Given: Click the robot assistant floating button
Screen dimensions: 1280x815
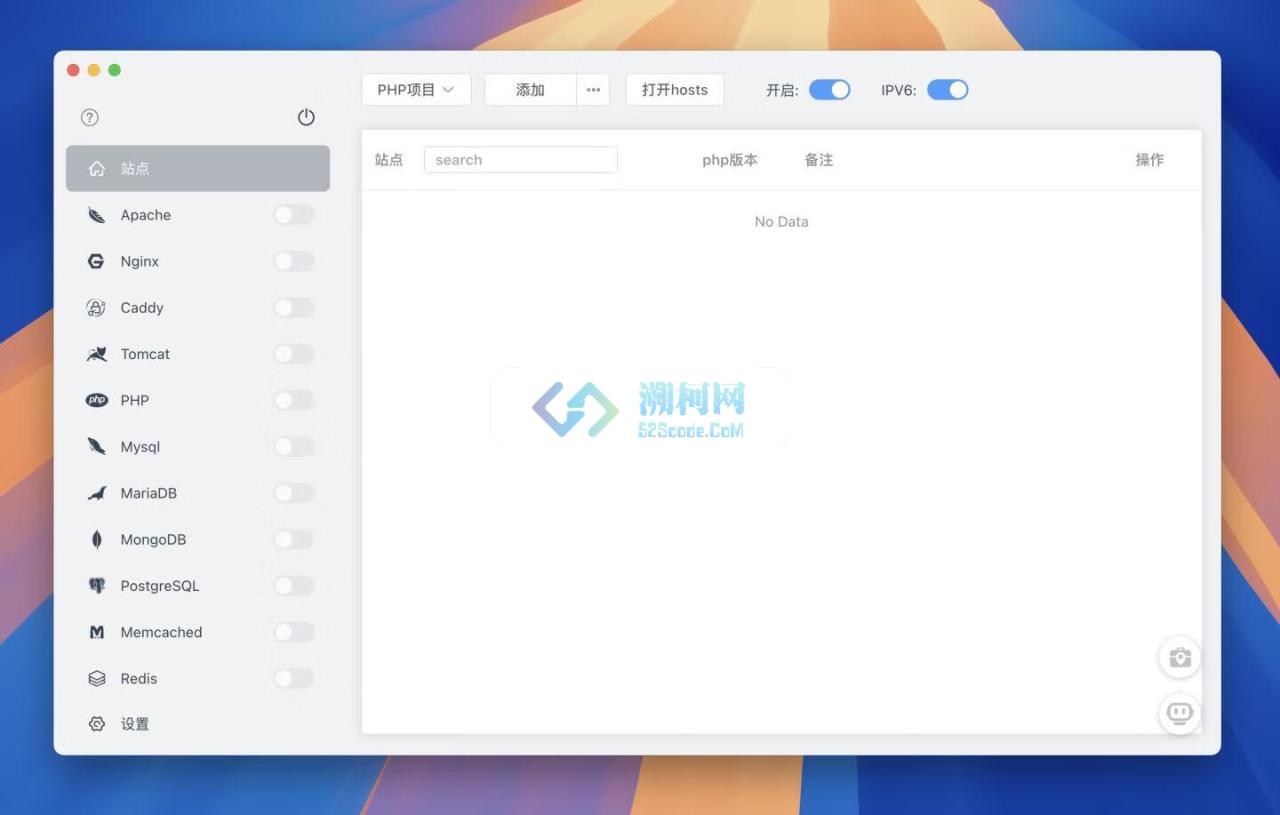Looking at the screenshot, I should click(x=1180, y=713).
